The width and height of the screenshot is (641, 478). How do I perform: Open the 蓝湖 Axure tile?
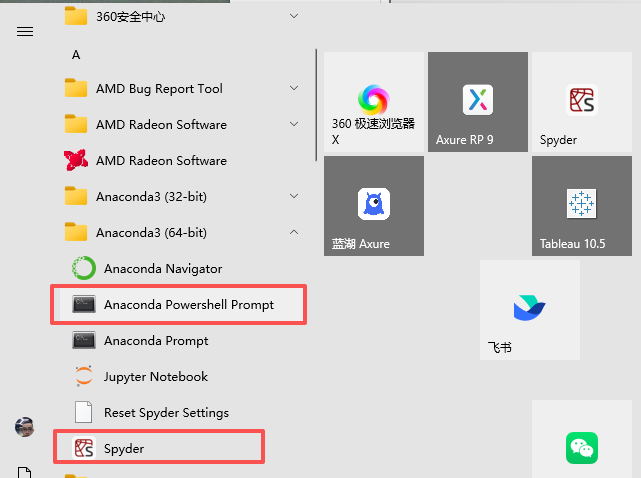[374, 206]
